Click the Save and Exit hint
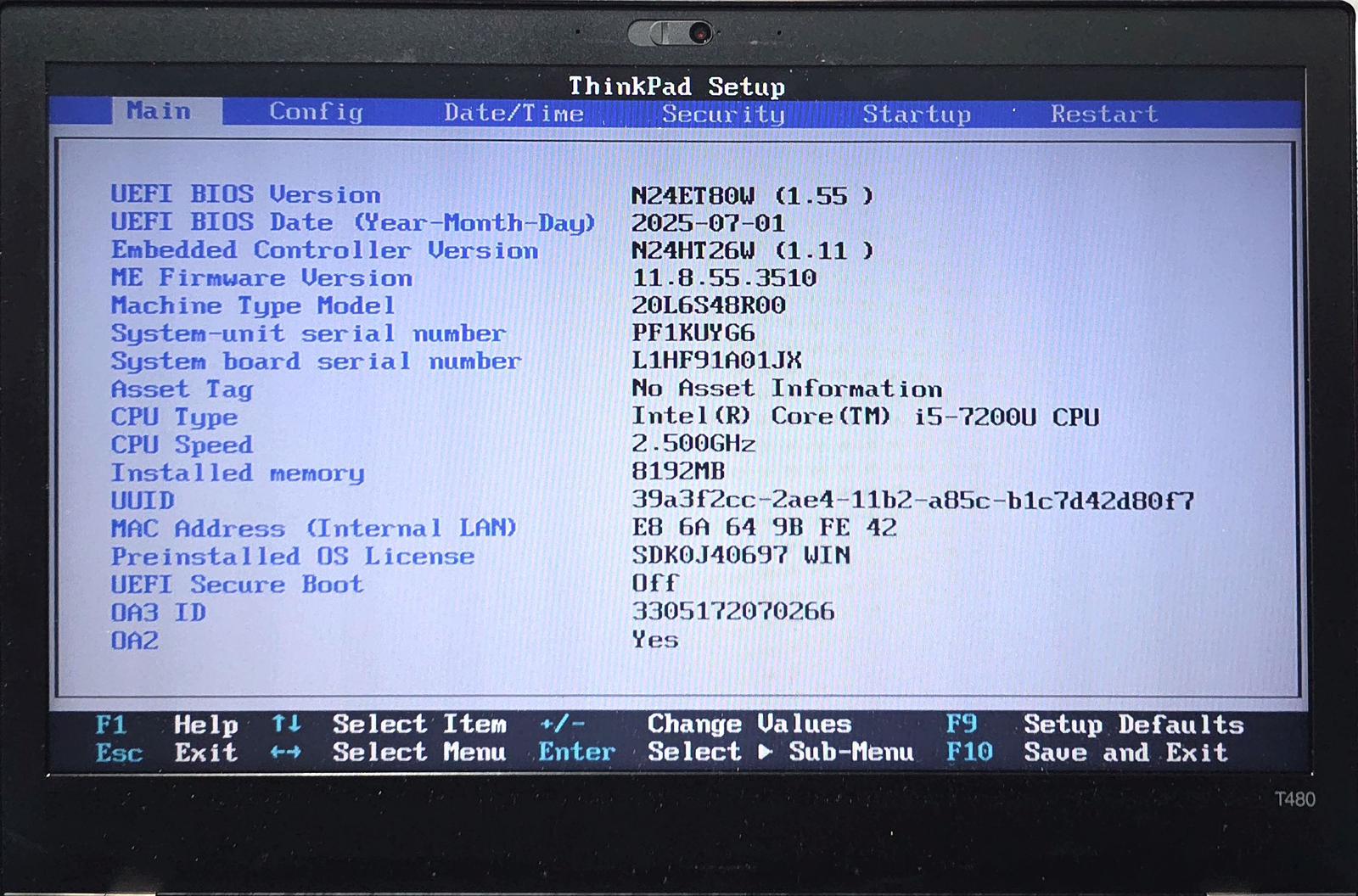This screenshot has height=896, width=1358. (x=1126, y=753)
